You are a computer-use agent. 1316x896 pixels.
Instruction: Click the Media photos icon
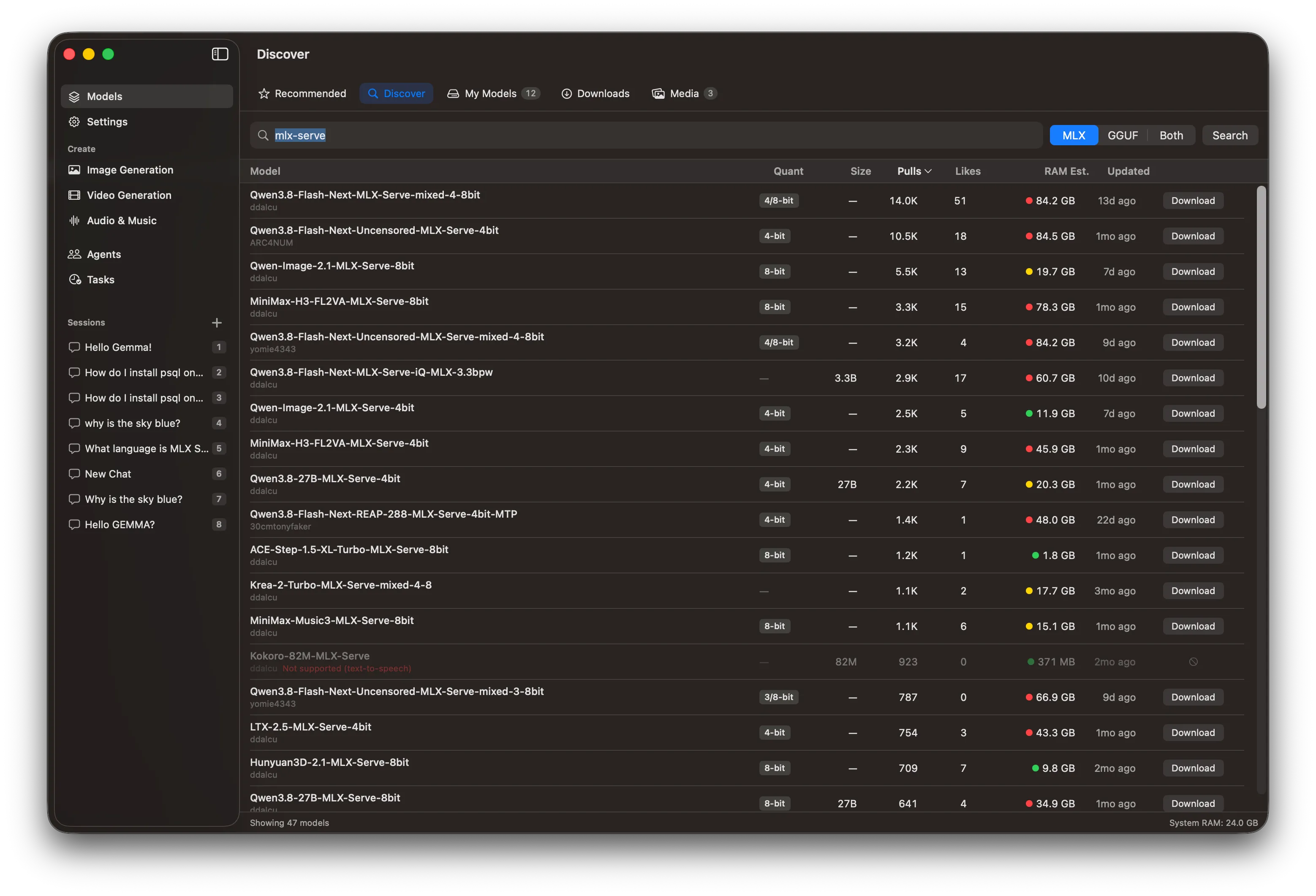pos(658,93)
